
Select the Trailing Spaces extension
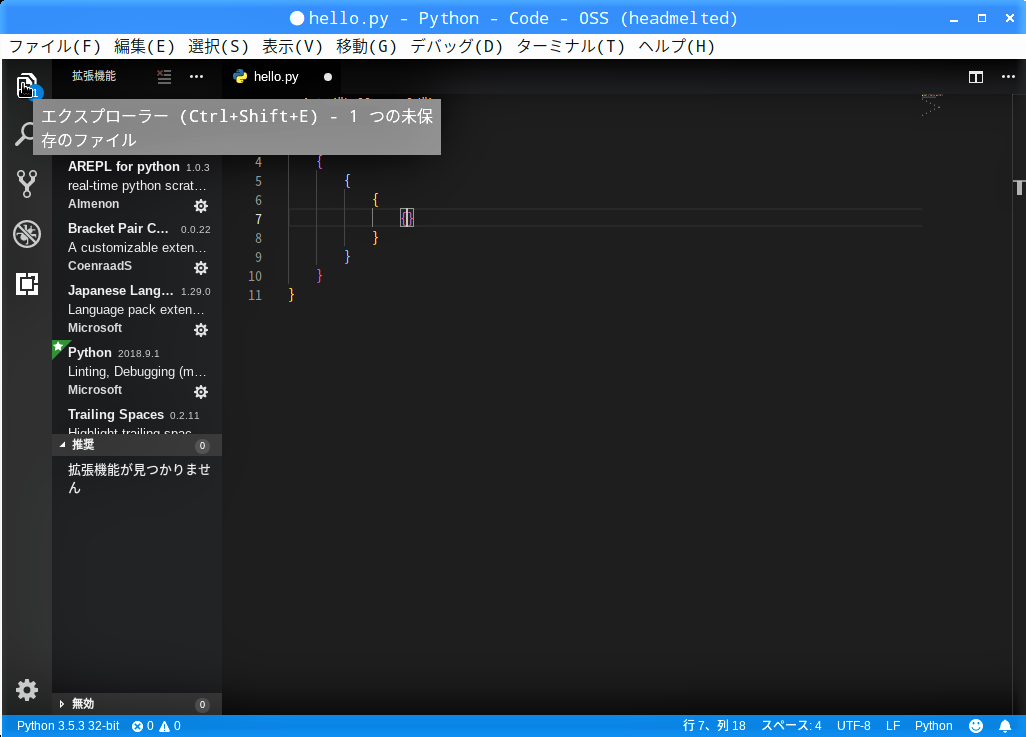click(137, 419)
